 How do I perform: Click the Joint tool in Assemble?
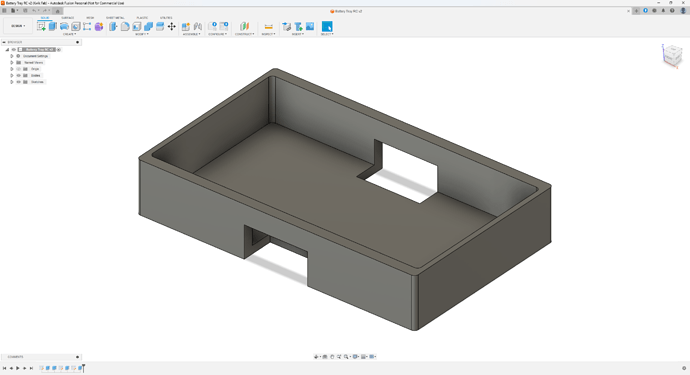tap(198, 26)
